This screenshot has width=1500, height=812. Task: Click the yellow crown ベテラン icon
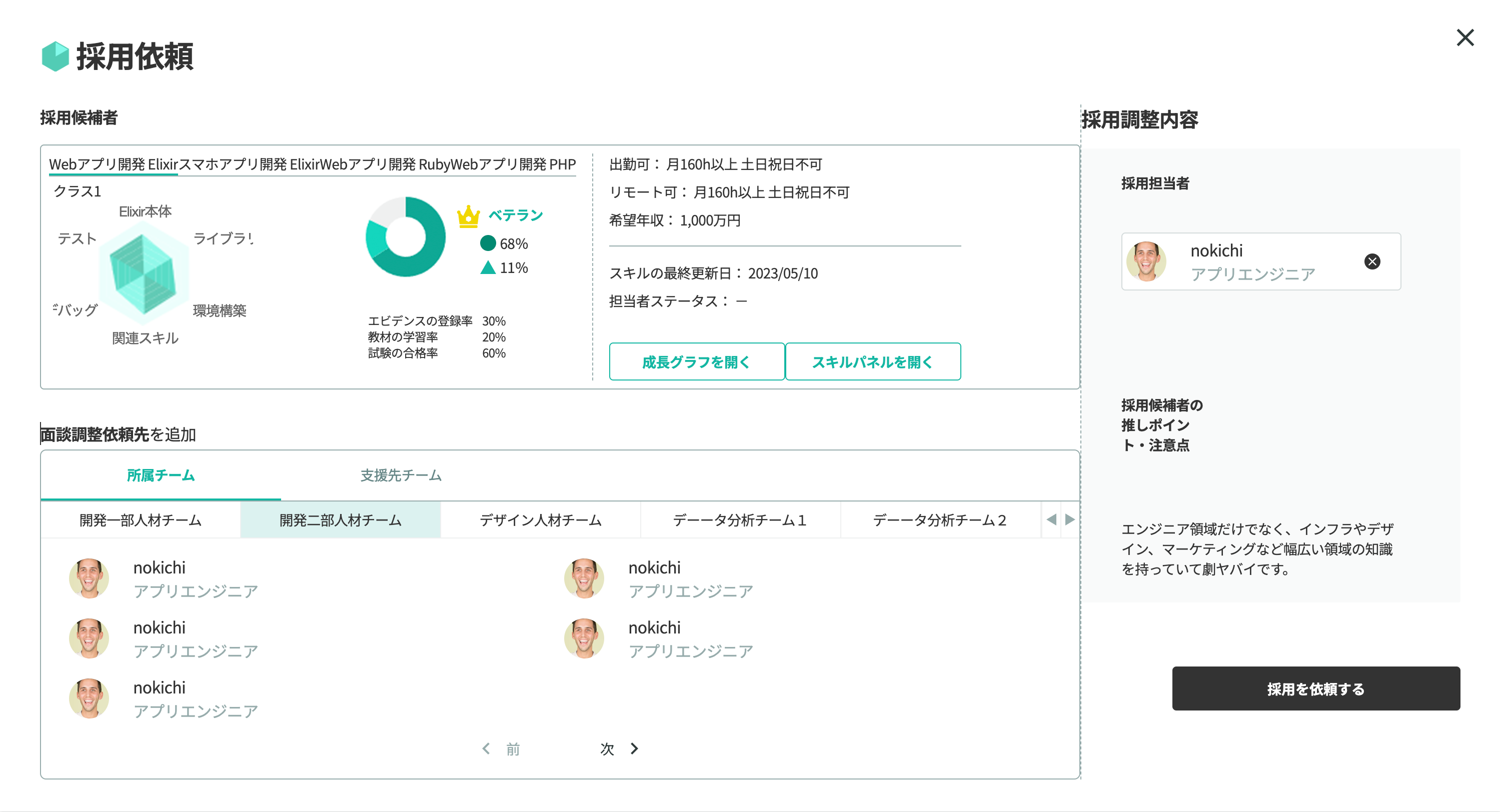click(468, 216)
